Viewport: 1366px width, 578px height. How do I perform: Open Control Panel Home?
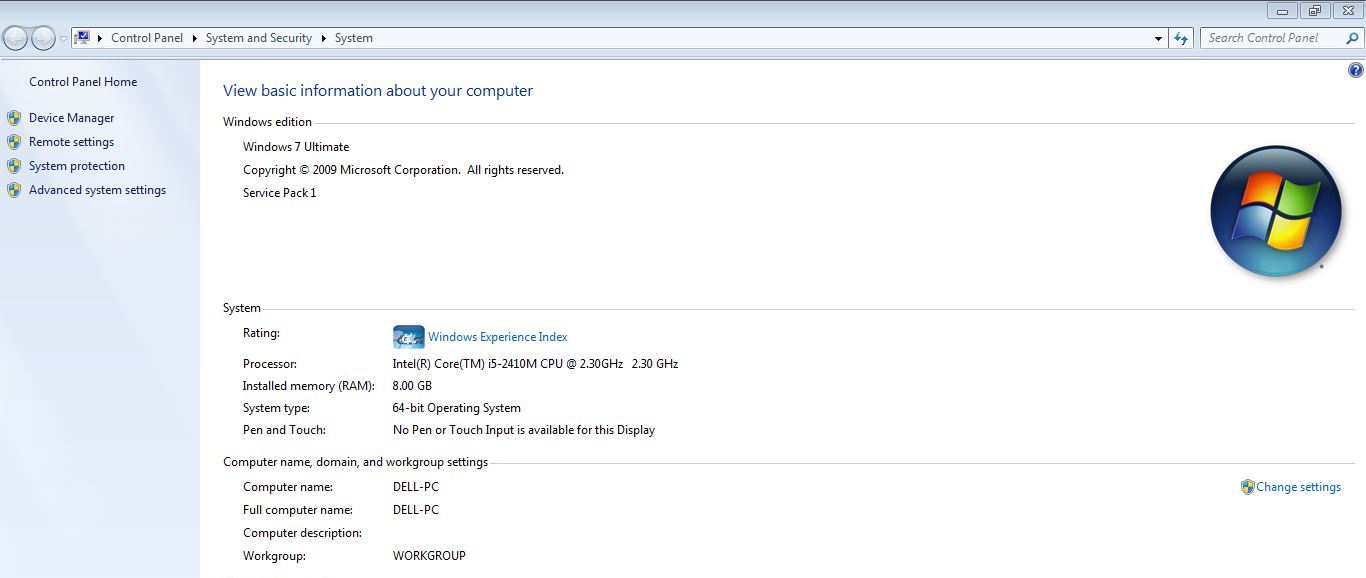[83, 82]
